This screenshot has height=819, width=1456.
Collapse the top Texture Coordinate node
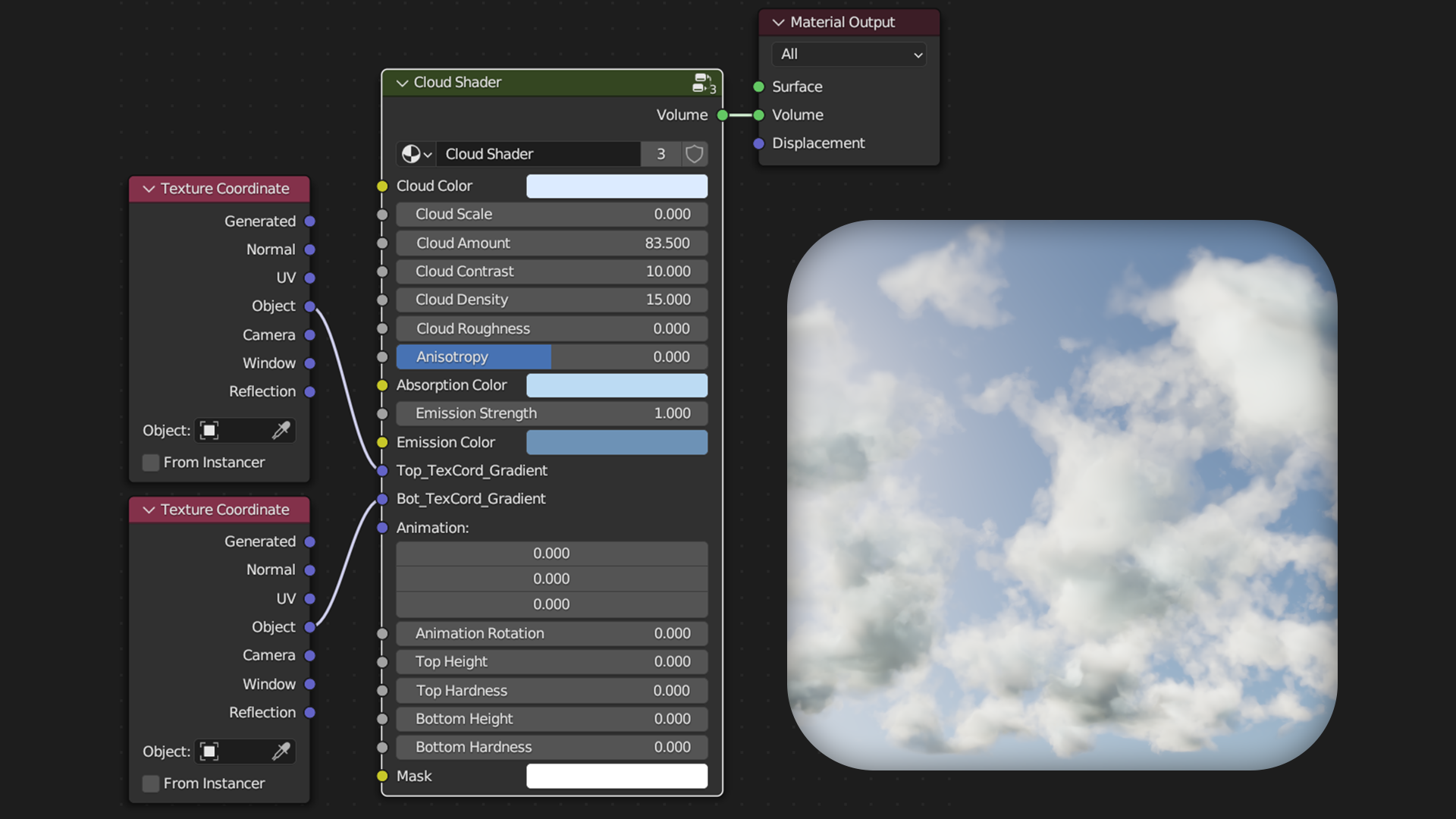[x=149, y=188]
